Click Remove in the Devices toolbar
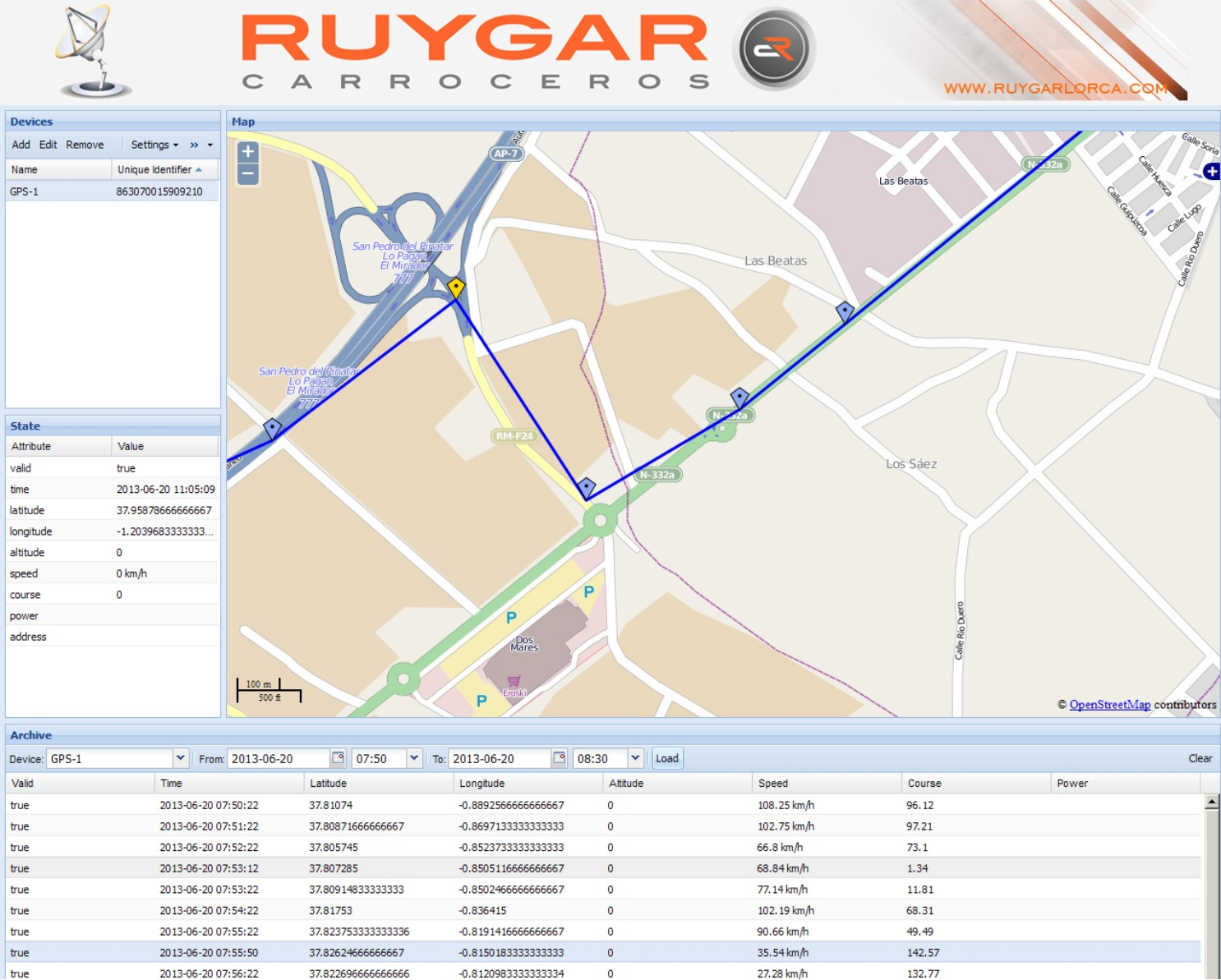The width and height of the screenshot is (1221, 980). 85,145
